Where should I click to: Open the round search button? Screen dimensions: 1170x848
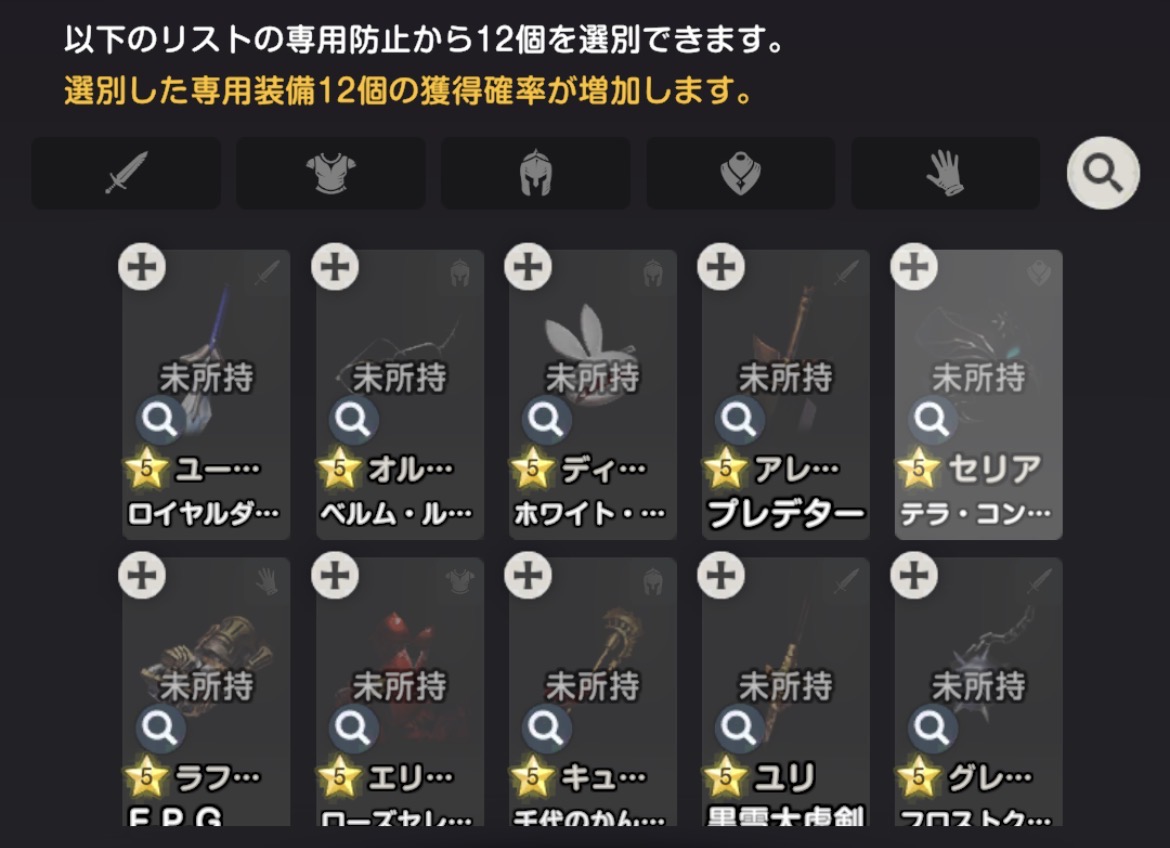tap(1103, 173)
